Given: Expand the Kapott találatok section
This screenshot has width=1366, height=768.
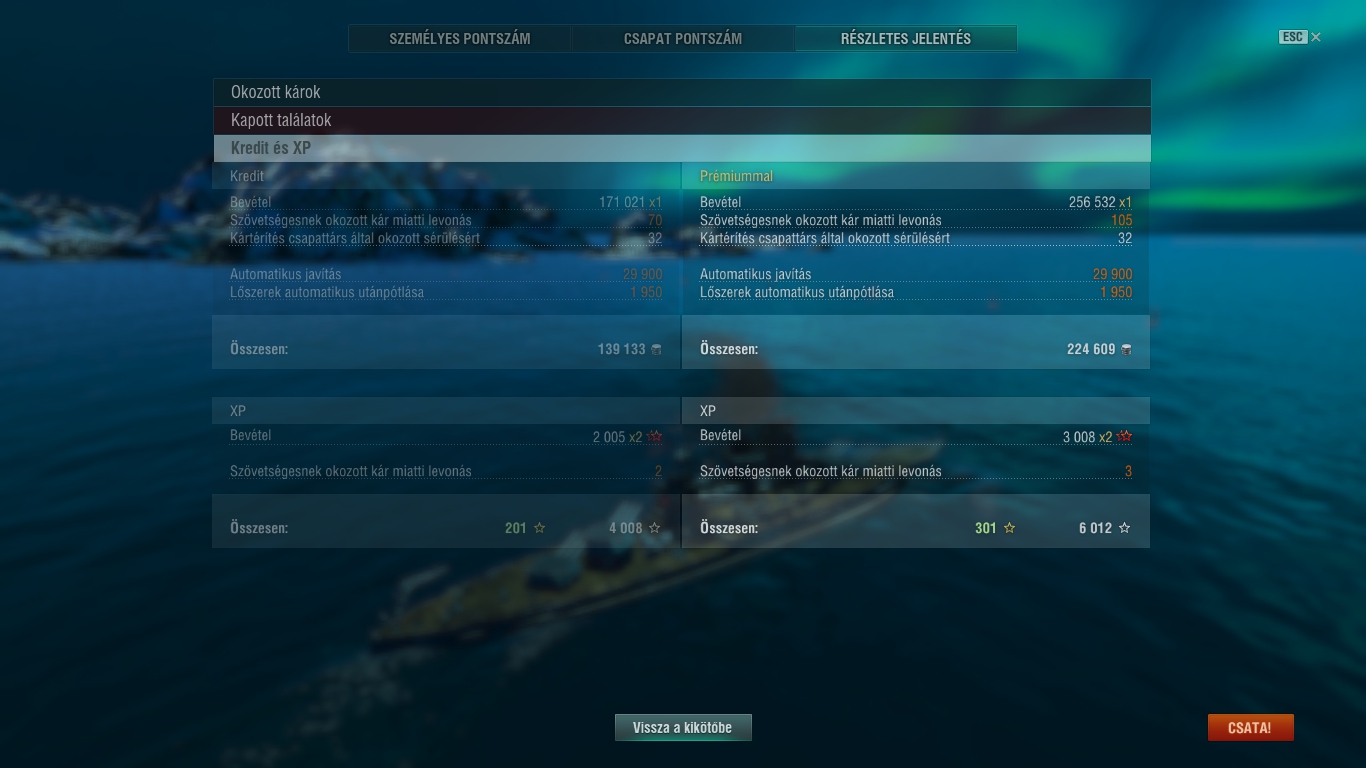Looking at the screenshot, I should tap(682, 120).
